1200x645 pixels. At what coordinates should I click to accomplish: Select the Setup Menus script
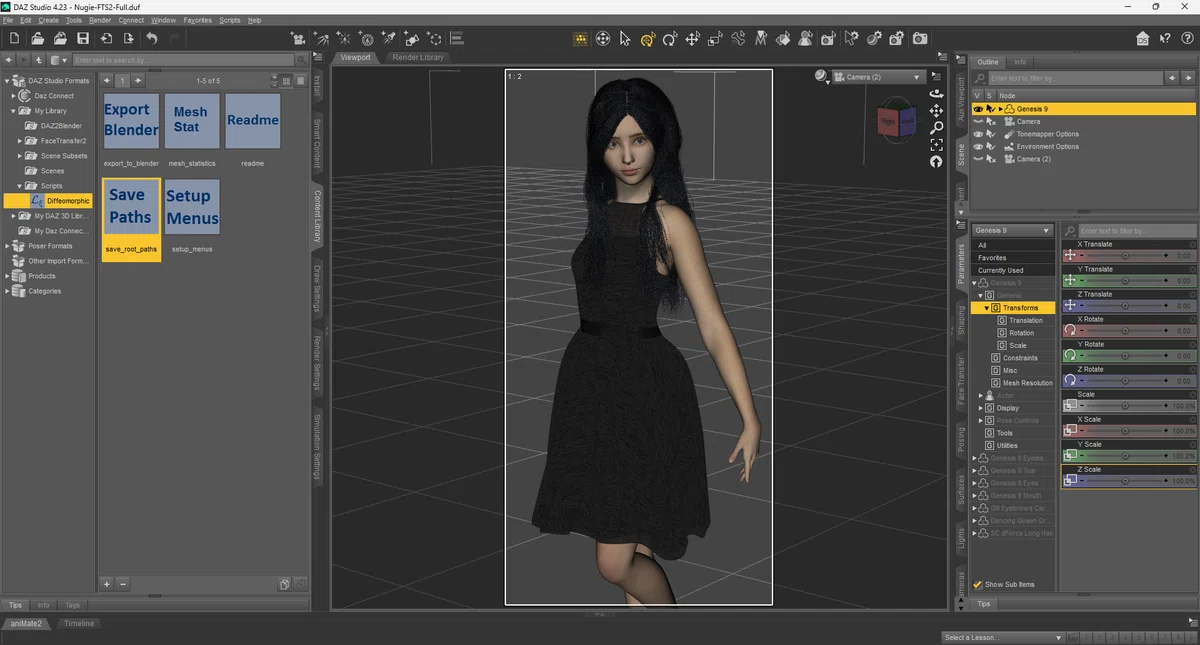191,207
